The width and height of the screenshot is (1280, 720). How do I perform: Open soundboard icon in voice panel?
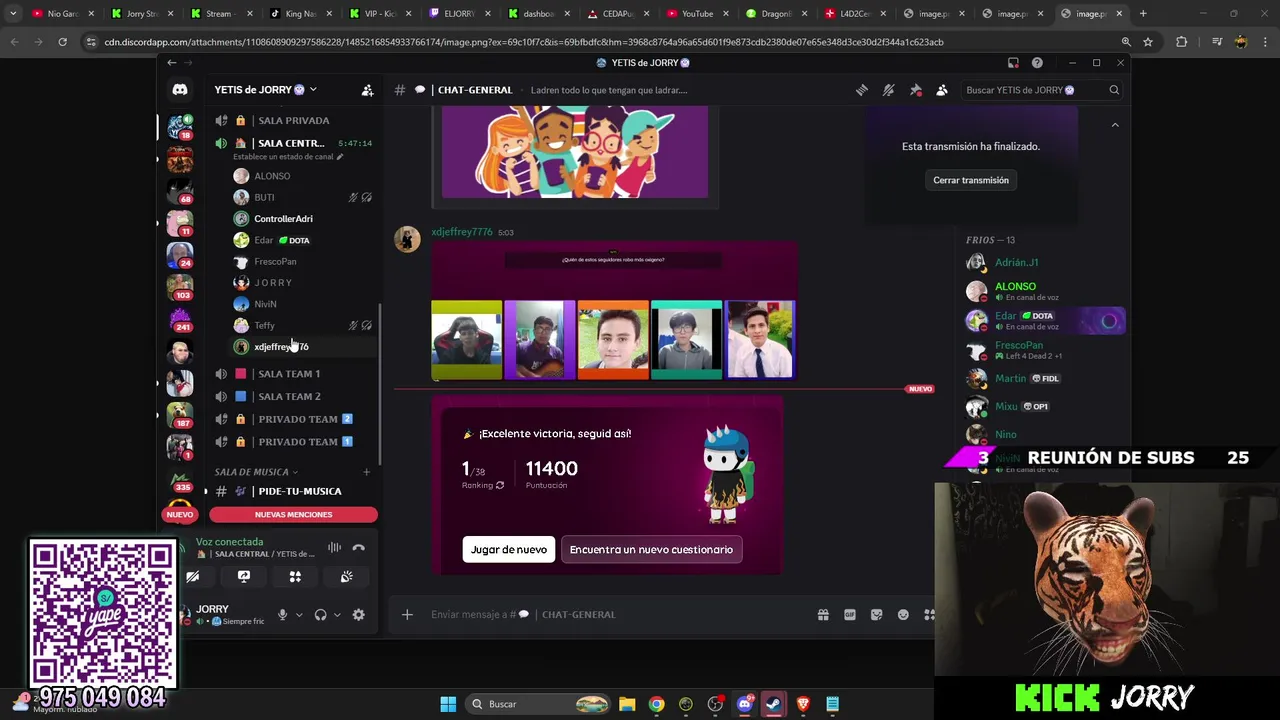346,577
